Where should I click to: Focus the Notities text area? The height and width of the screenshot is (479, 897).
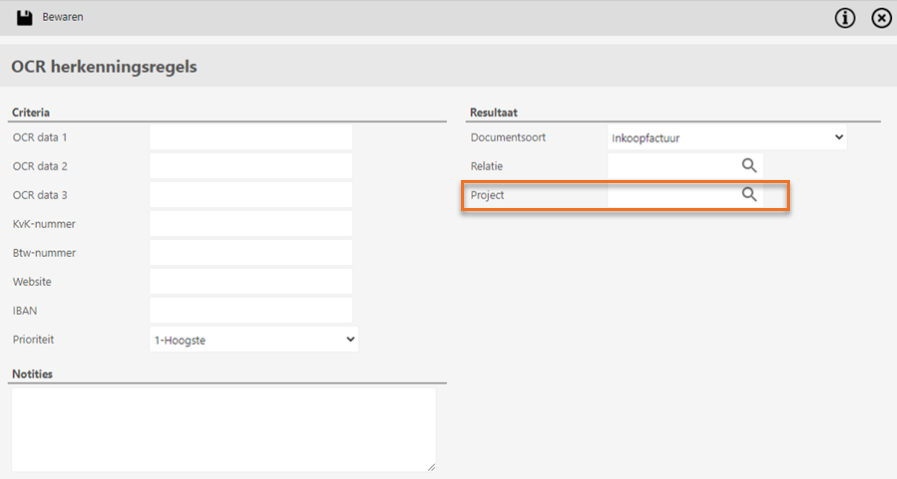224,430
